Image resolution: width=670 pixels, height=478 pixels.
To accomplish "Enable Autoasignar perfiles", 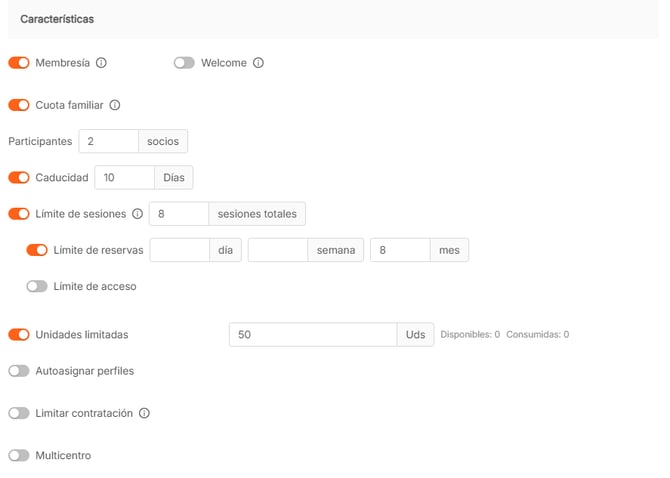I will [19, 371].
